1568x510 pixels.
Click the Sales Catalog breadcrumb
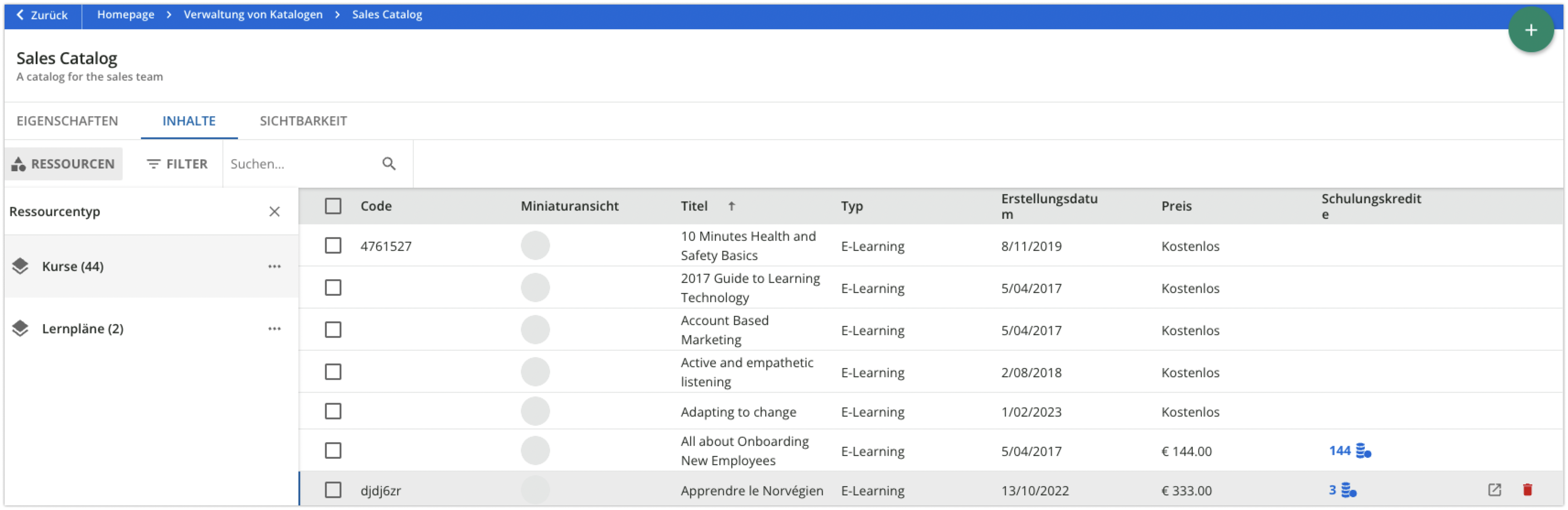pyautogui.click(x=387, y=14)
